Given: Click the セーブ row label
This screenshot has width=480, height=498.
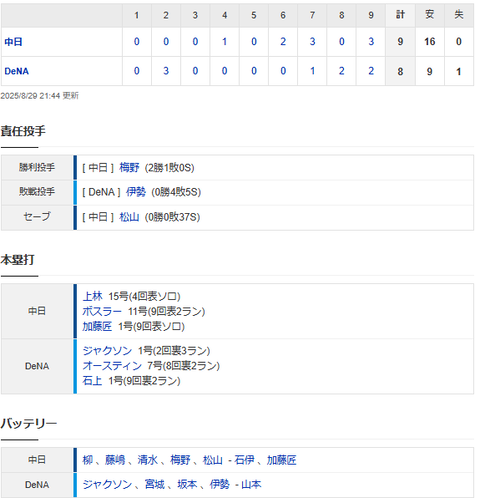Looking at the screenshot, I should [37, 217].
